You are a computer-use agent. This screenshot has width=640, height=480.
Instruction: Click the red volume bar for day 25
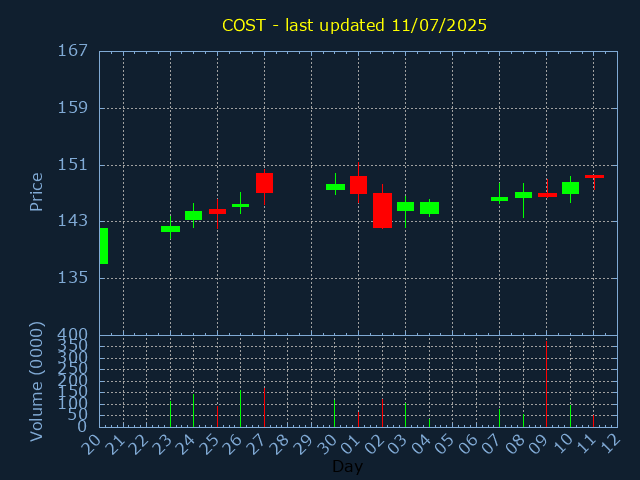(x=217, y=416)
